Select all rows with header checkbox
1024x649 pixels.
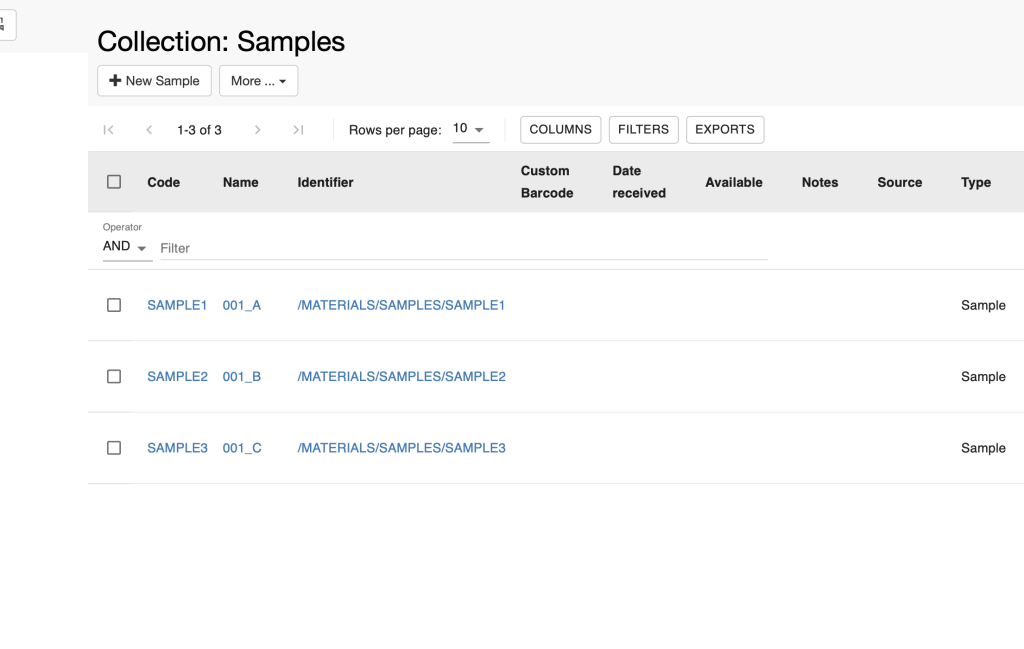114,182
